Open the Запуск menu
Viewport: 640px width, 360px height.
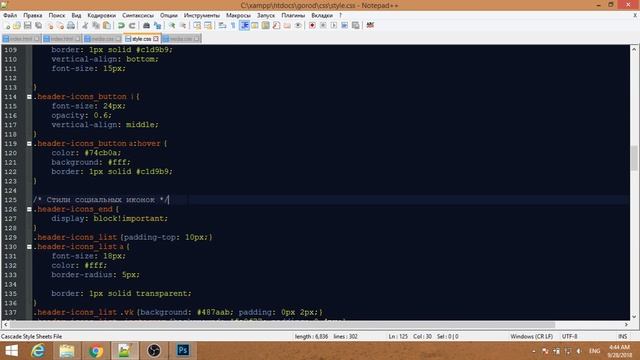[266, 15]
